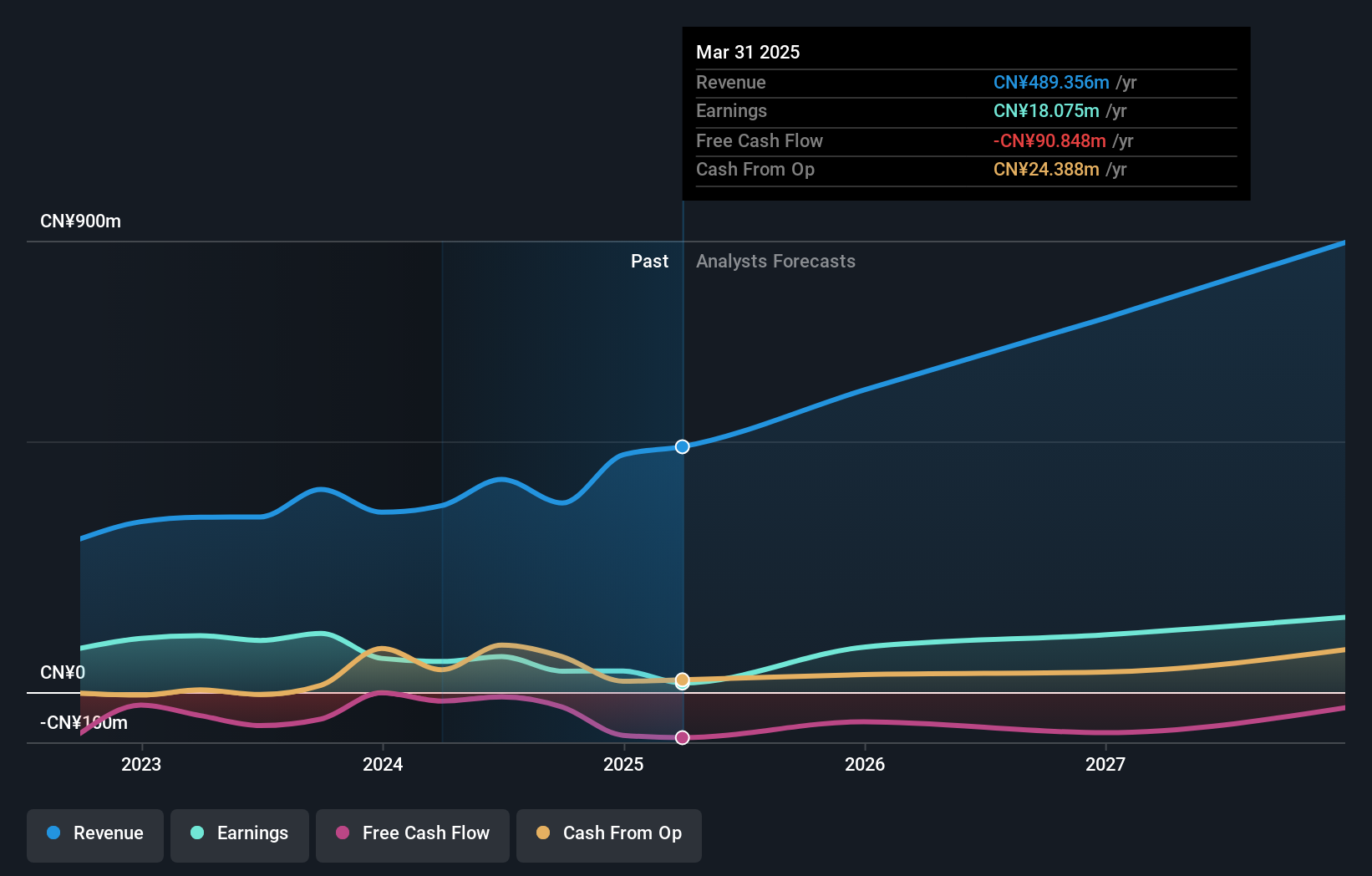Screen dimensions: 1372x876
Task: Click the Mar 31 2025 tooltip date
Action: pos(748,52)
